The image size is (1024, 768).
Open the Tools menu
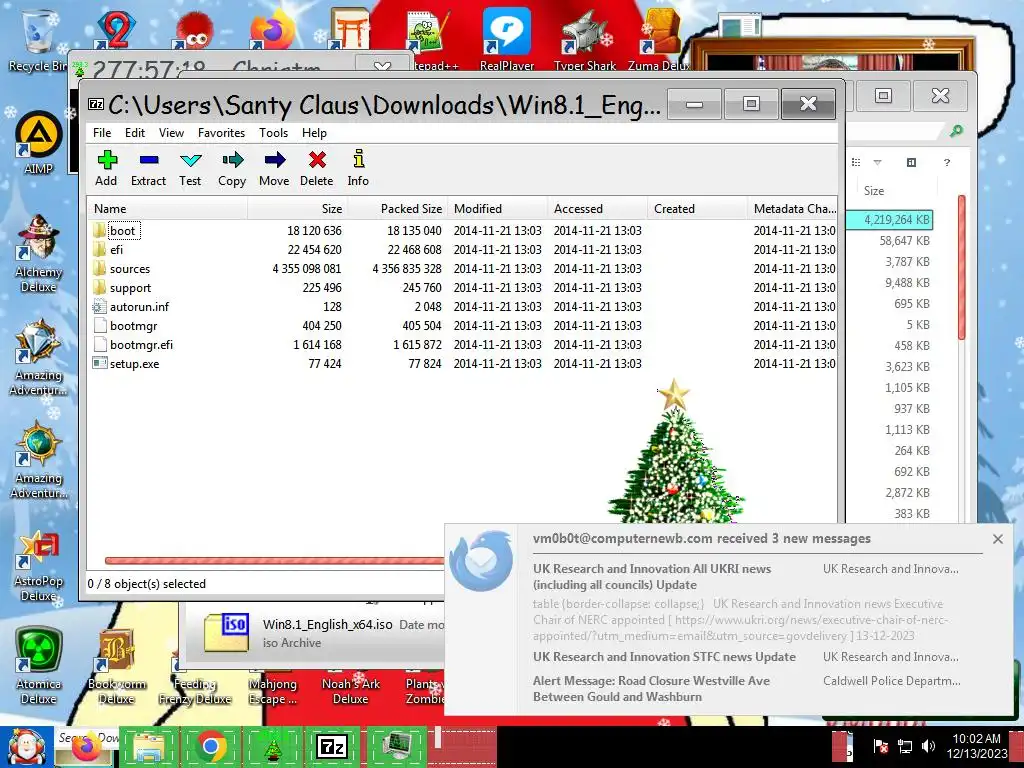tap(273, 133)
